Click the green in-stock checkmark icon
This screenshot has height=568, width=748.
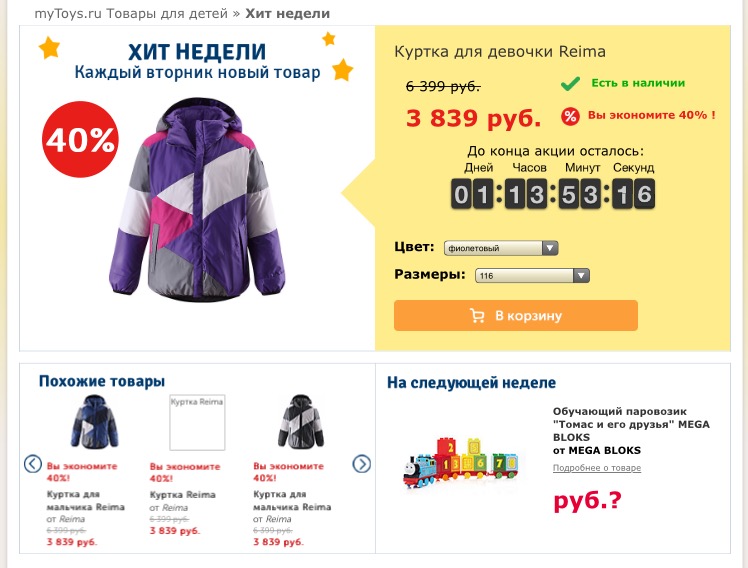coord(570,83)
